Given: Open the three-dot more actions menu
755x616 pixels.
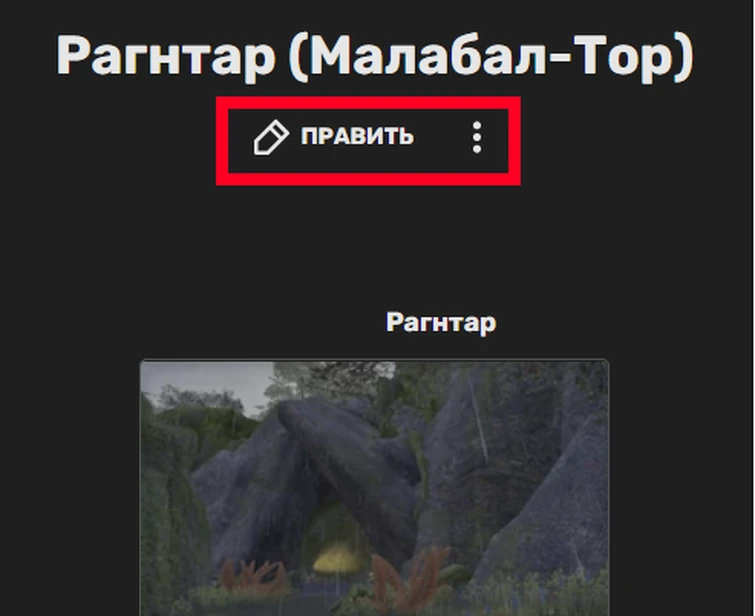Looking at the screenshot, I should [477, 138].
